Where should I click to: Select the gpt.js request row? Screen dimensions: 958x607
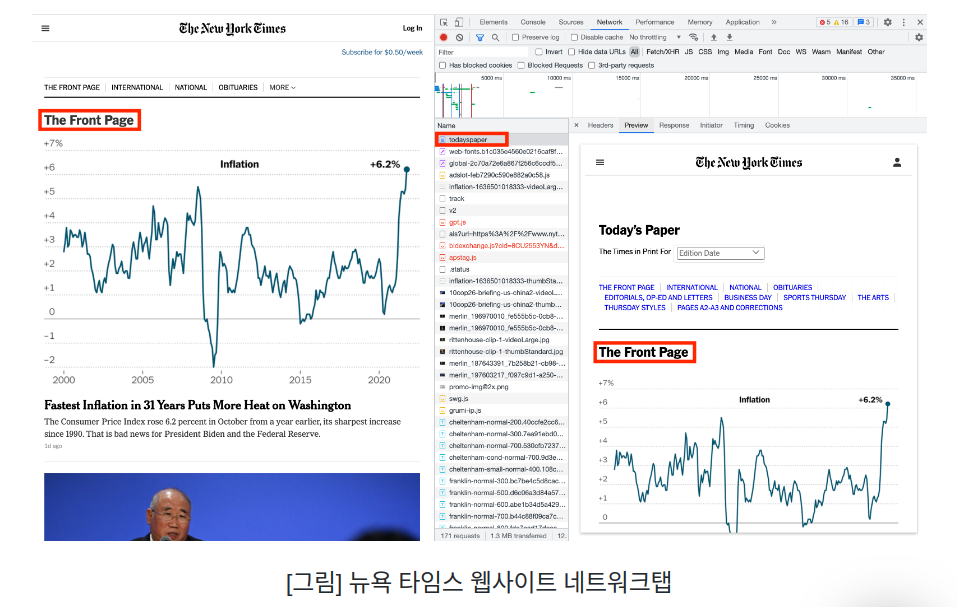[502, 222]
